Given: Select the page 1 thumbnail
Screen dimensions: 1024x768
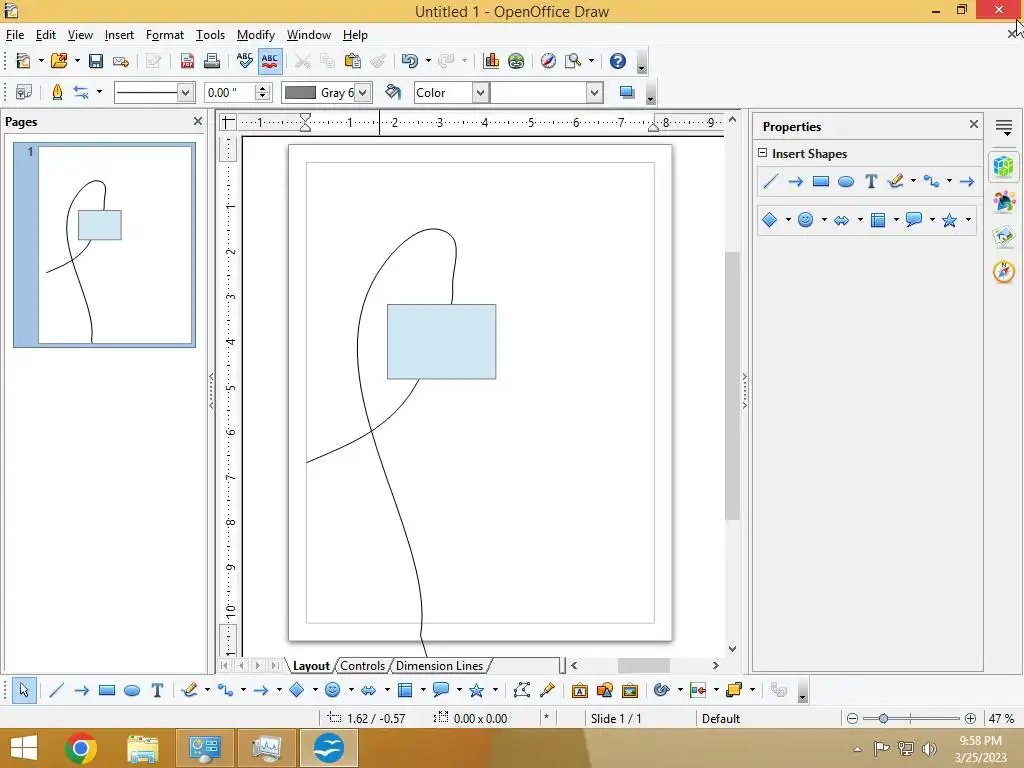Looking at the screenshot, I should 115,245.
